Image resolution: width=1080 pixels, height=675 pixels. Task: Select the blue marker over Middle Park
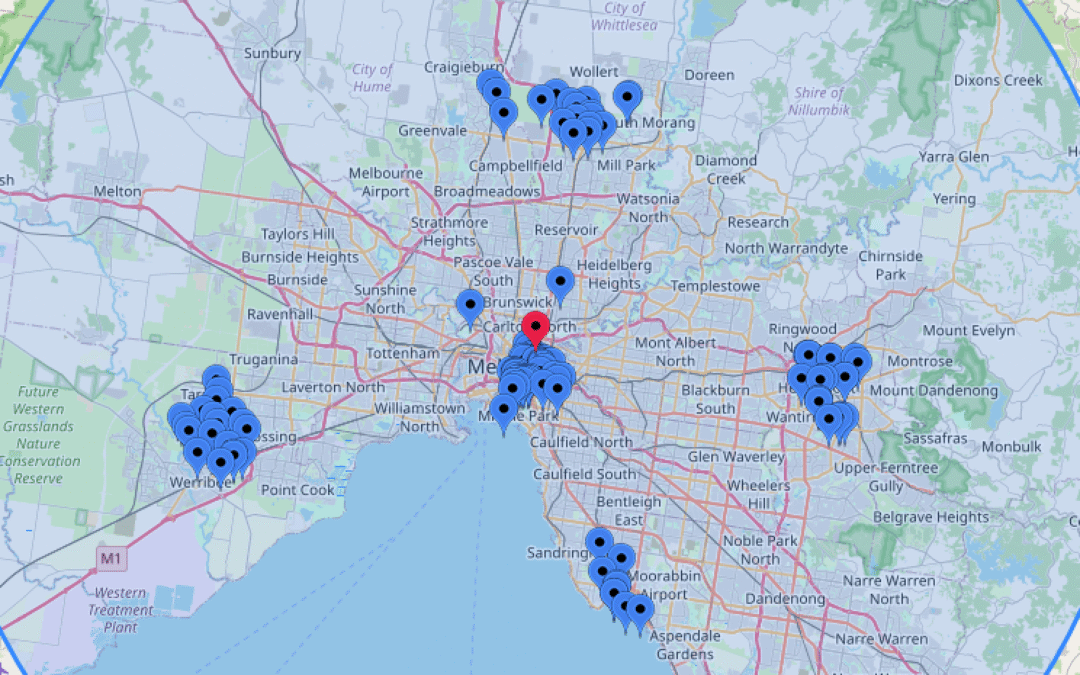503,414
